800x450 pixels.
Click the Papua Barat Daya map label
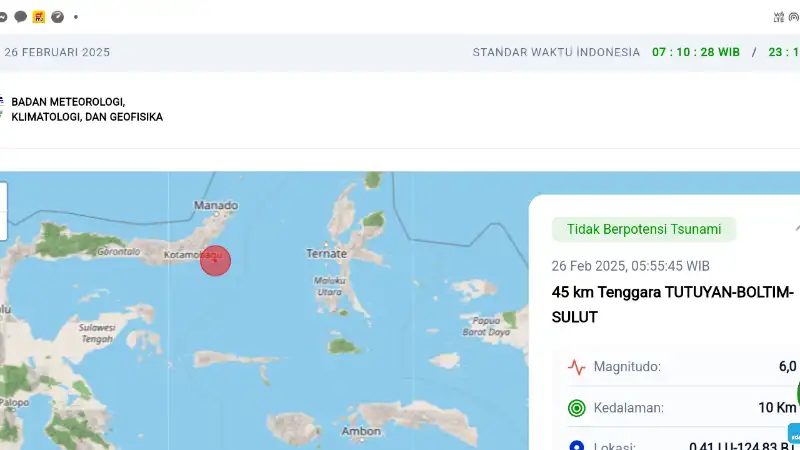pyautogui.click(x=486, y=327)
